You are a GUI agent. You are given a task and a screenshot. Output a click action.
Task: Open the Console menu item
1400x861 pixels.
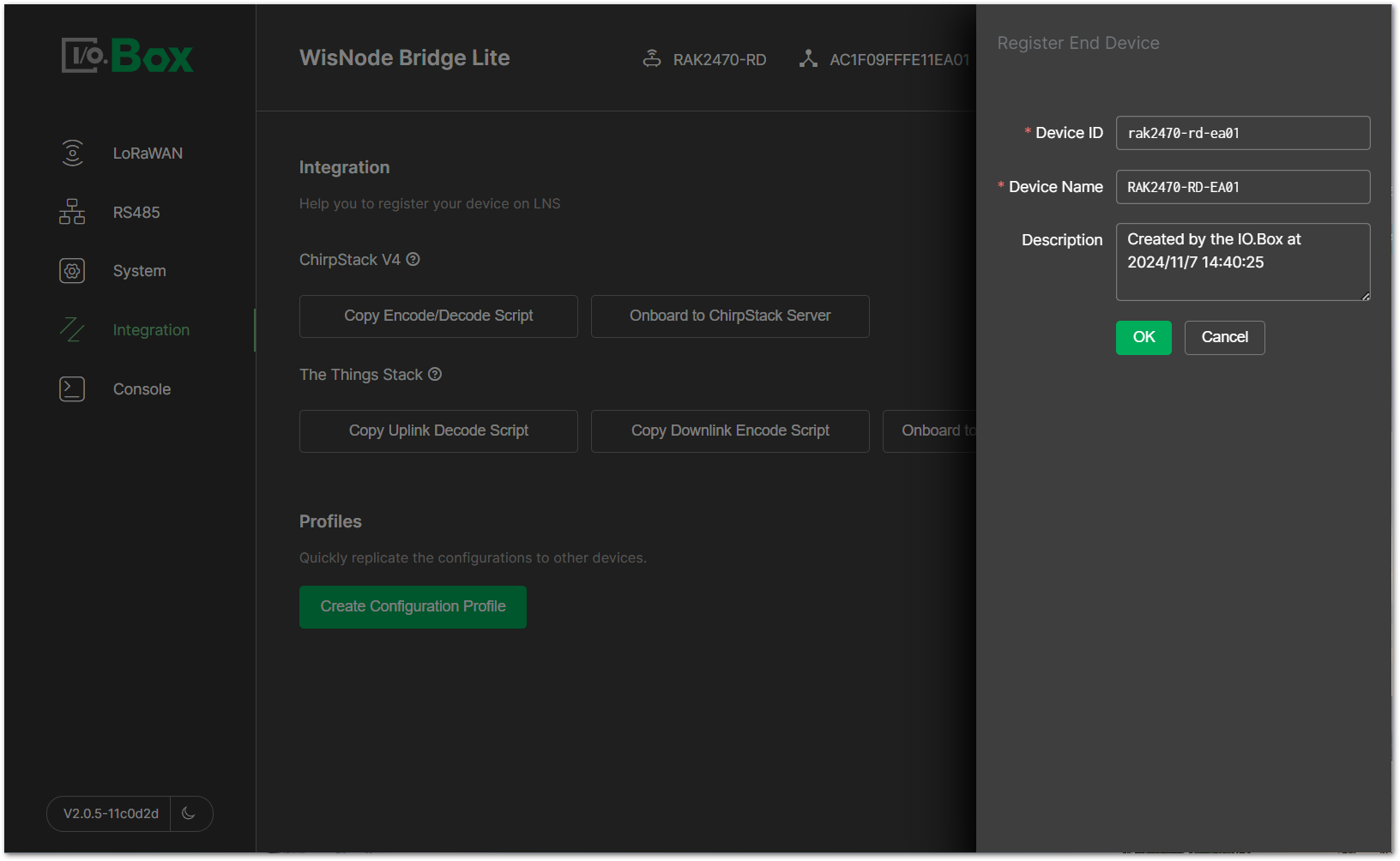[142, 388]
